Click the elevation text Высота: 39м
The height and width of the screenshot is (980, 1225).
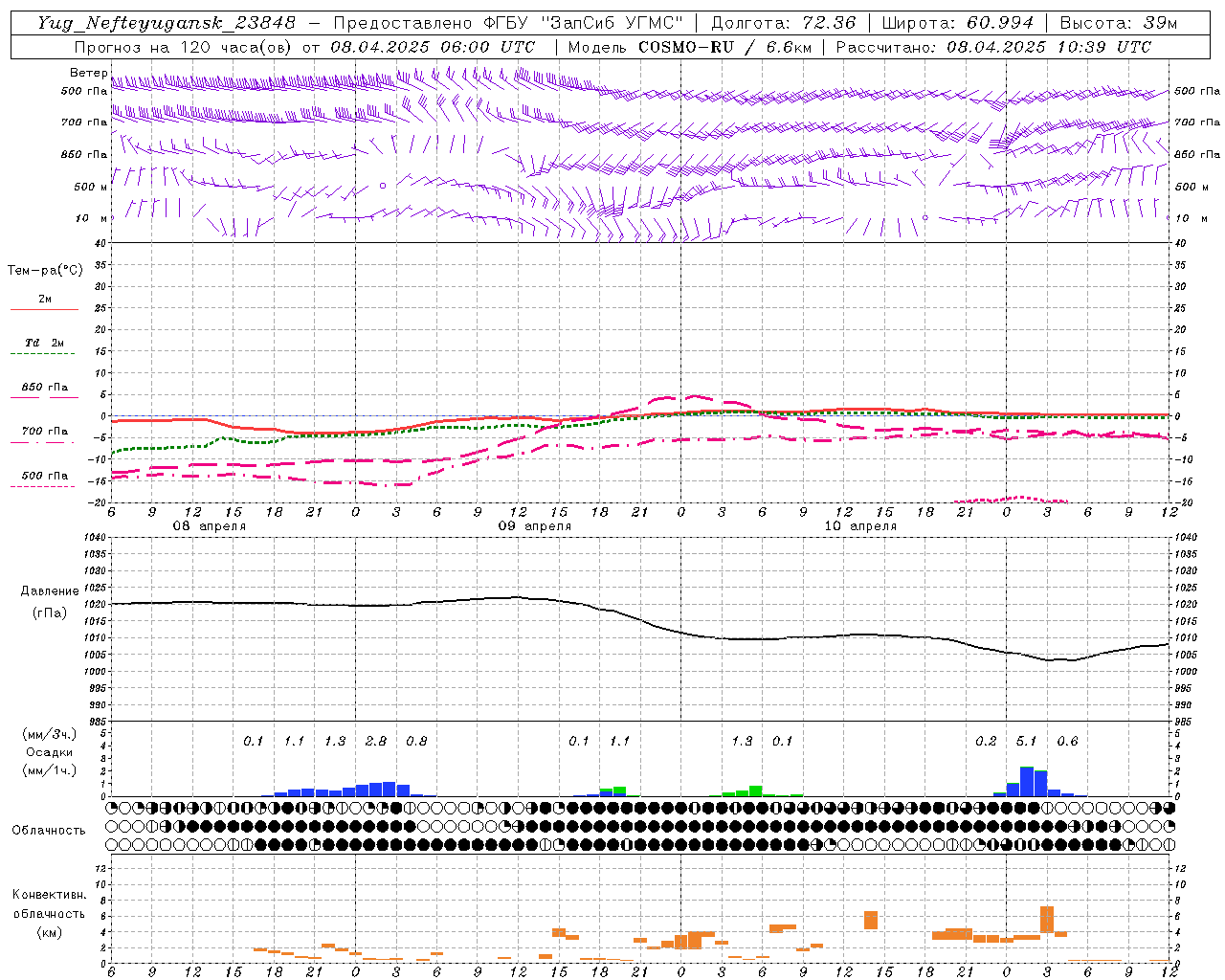[1119, 23]
